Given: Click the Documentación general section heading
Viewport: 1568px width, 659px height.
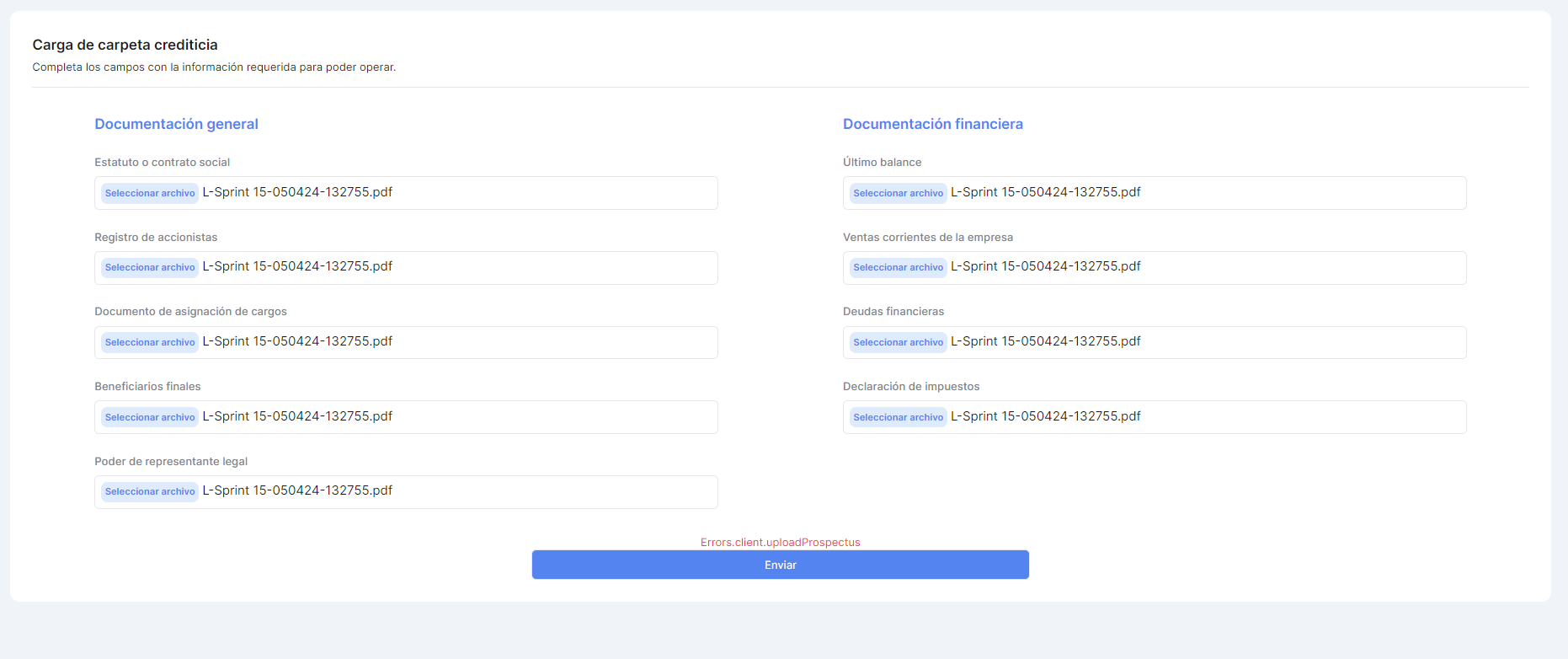Looking at the screenshot, I should tap(176, 124).
